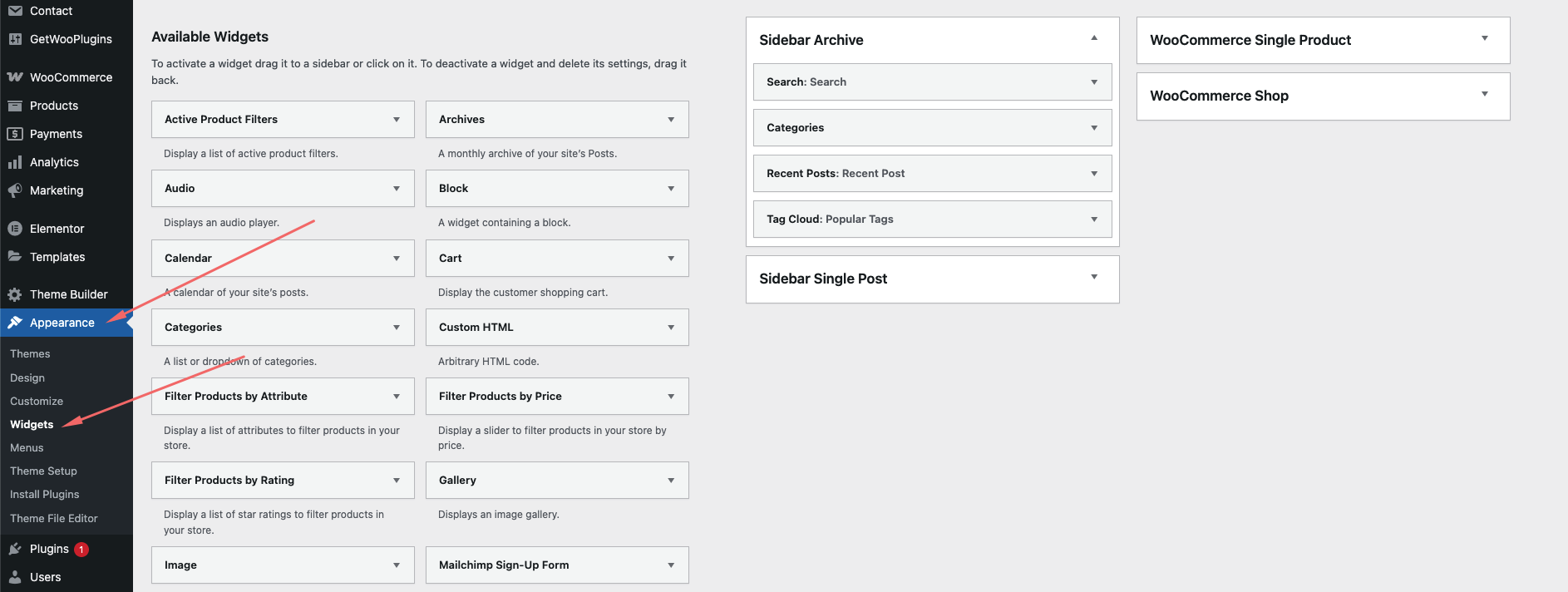The height and width of the screenshot is (592, 1568).
Task: Open the Customize link in Appearance
Action: click(37, 401)
